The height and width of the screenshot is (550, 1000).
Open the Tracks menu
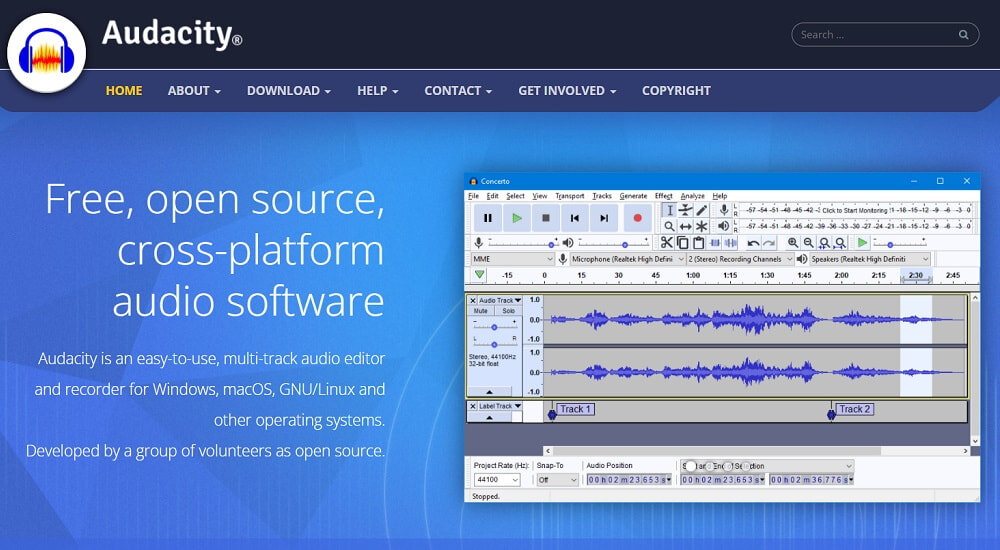coord(601,196)
